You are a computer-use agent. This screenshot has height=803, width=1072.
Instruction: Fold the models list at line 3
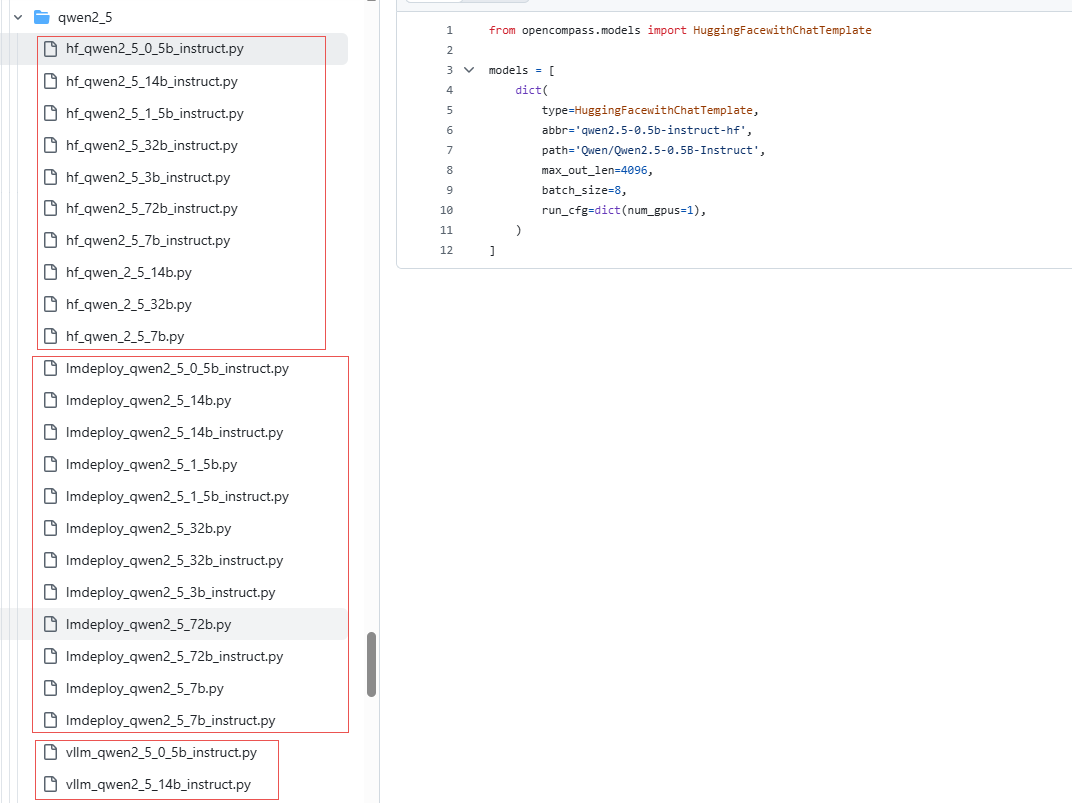(469, 70)
